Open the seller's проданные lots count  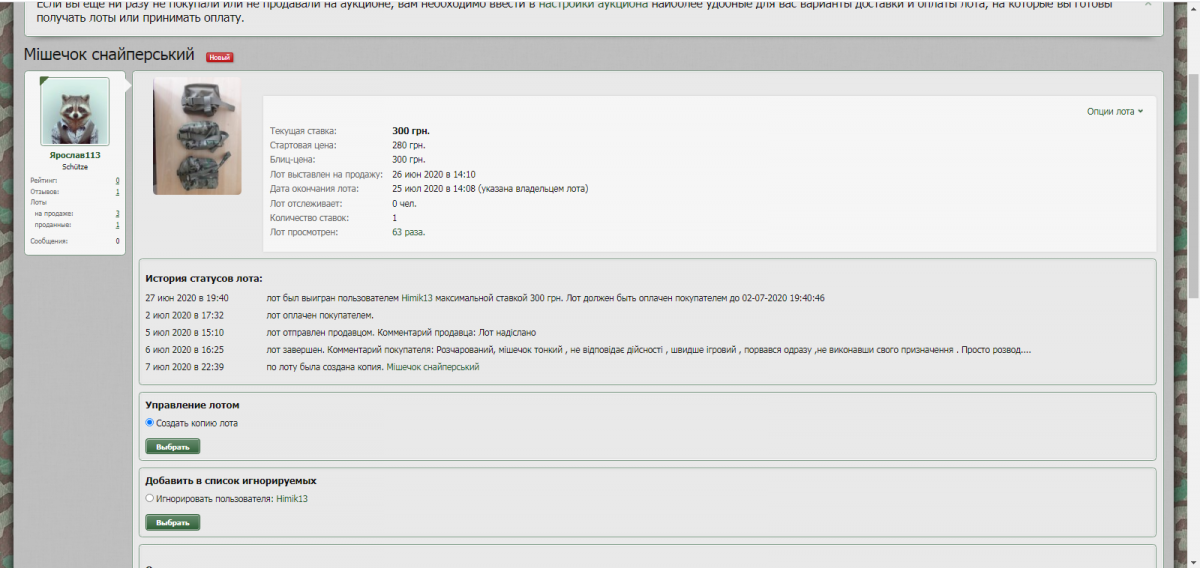(x=117, y=225)
